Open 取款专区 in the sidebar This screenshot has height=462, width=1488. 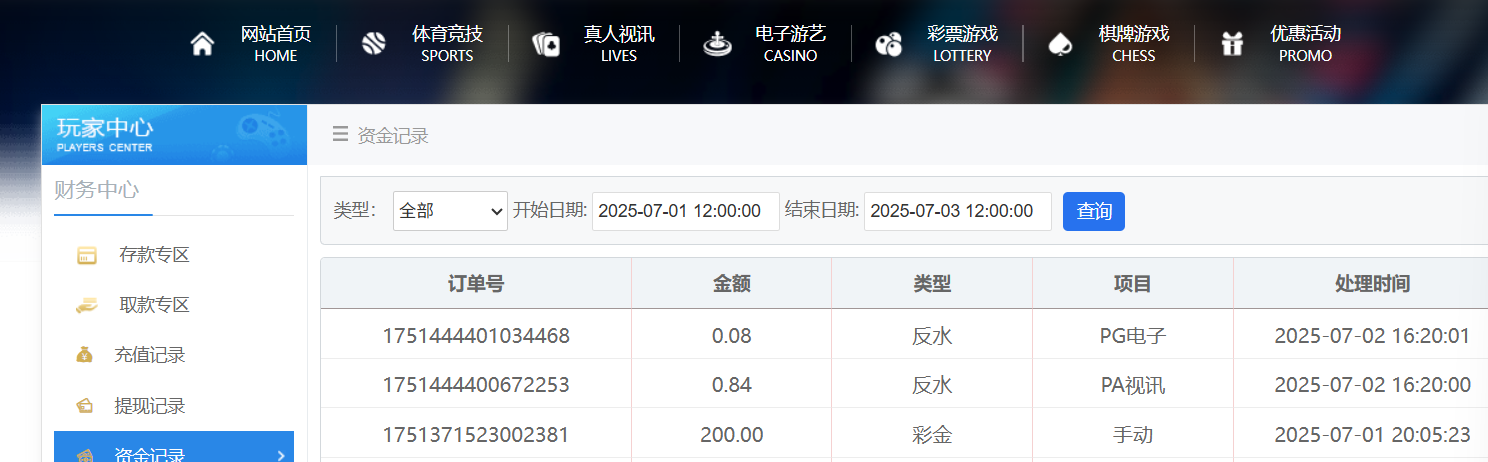[x=153, y=305]
